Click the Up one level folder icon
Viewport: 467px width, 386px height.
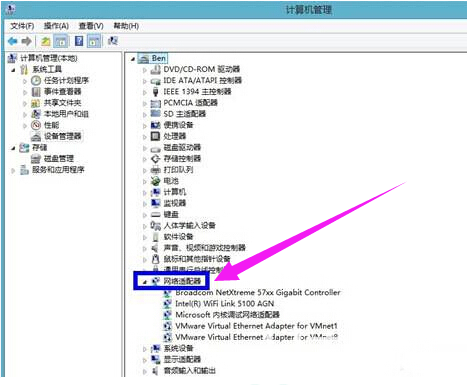[46, 41]
